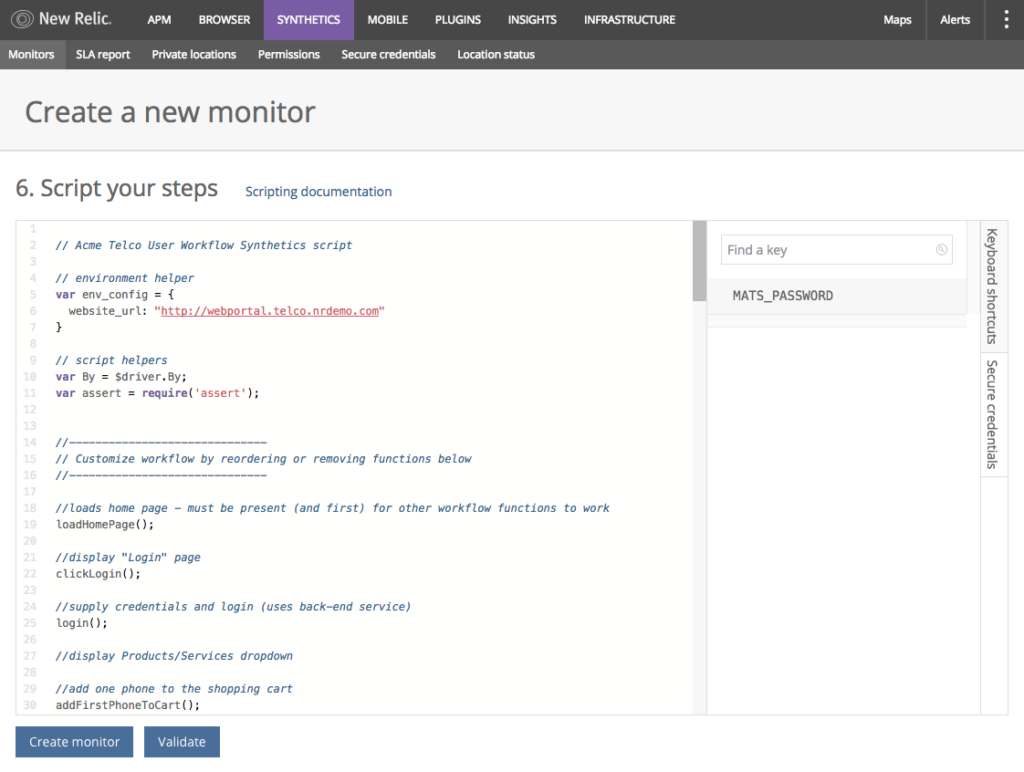Click the var assert = require('assert') line
Image resolution: width=1024 pixels, height=772 pixels.
tap(157, 393)
